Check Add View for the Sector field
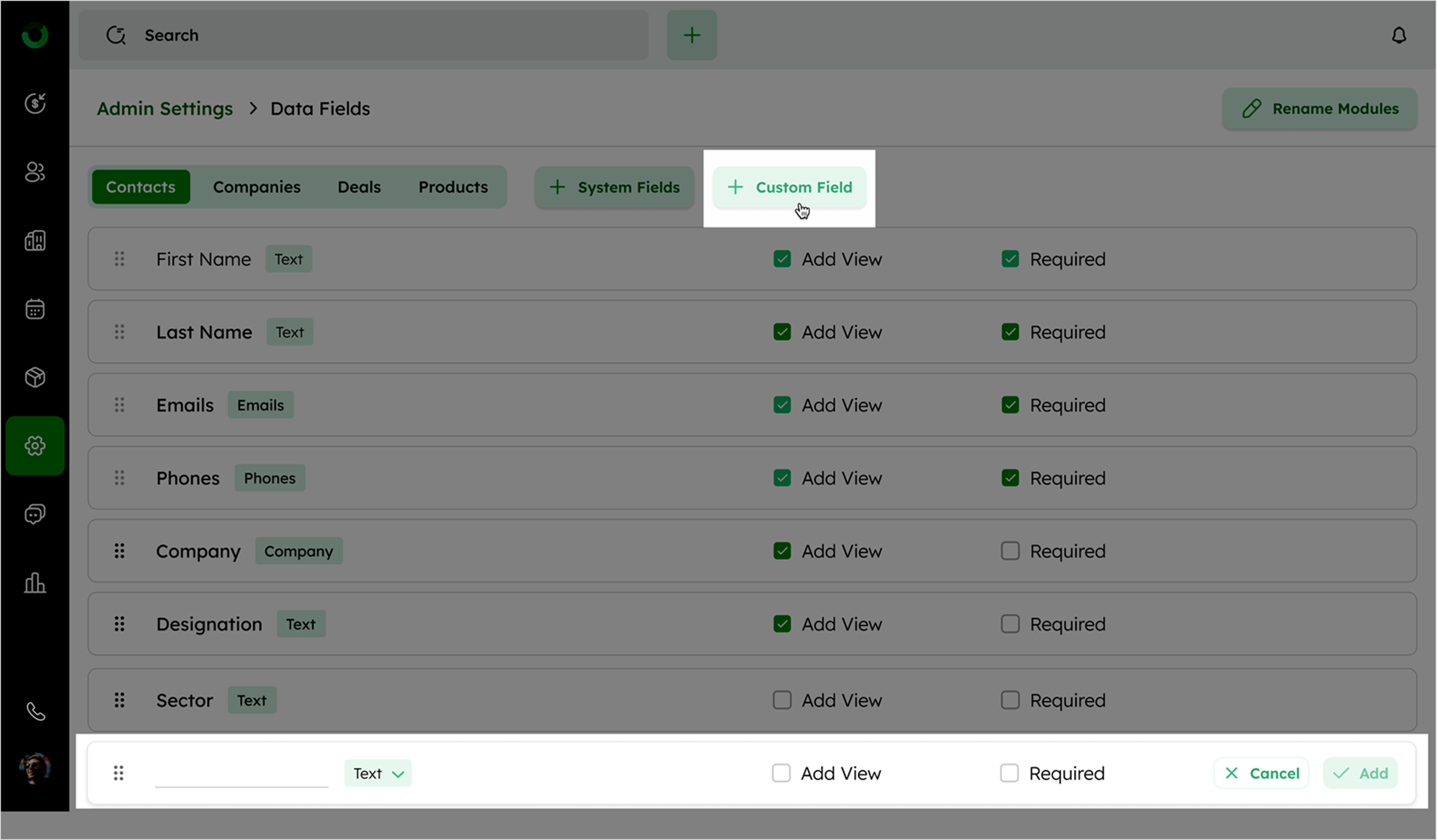Screen dimensions: 1437x840 pyautogui.click(x=782, y=700)
